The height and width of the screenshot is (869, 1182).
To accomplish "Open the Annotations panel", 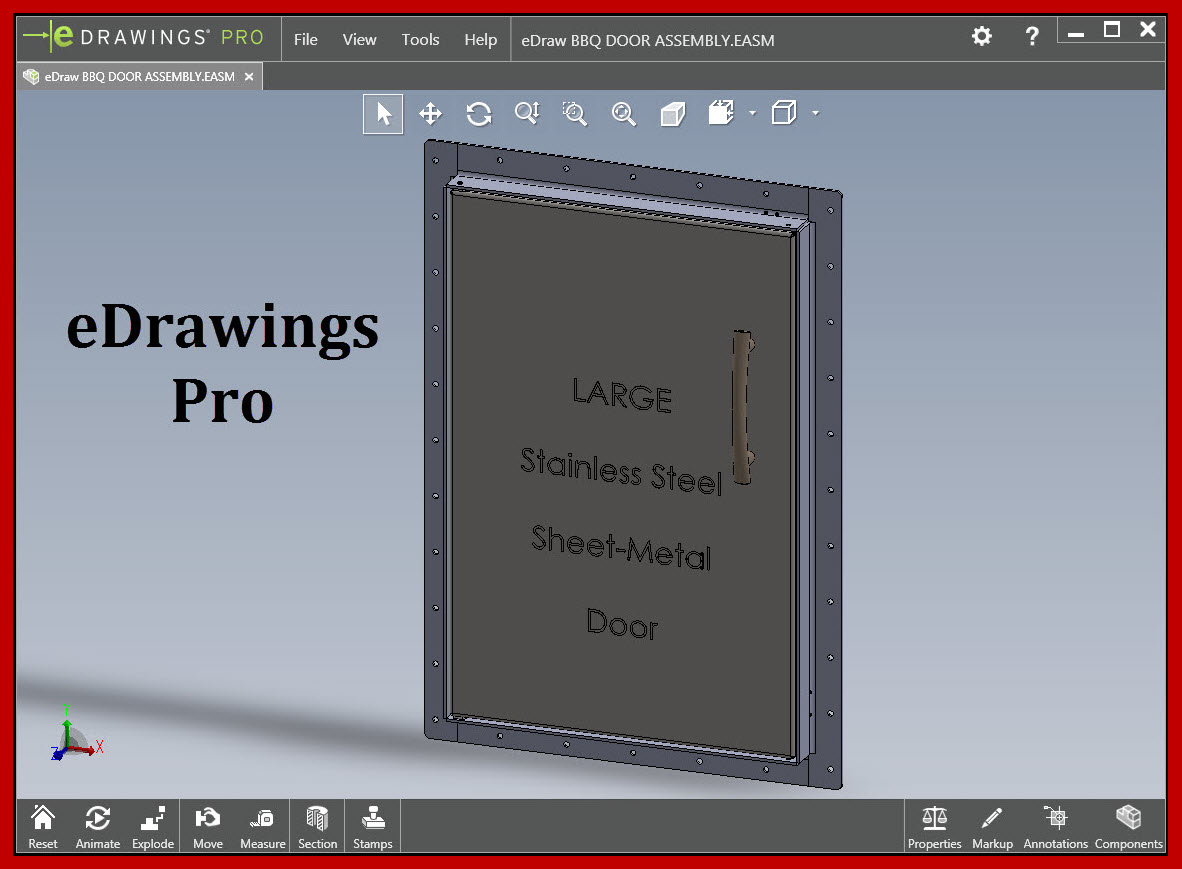I will [x=1055, y=827].
